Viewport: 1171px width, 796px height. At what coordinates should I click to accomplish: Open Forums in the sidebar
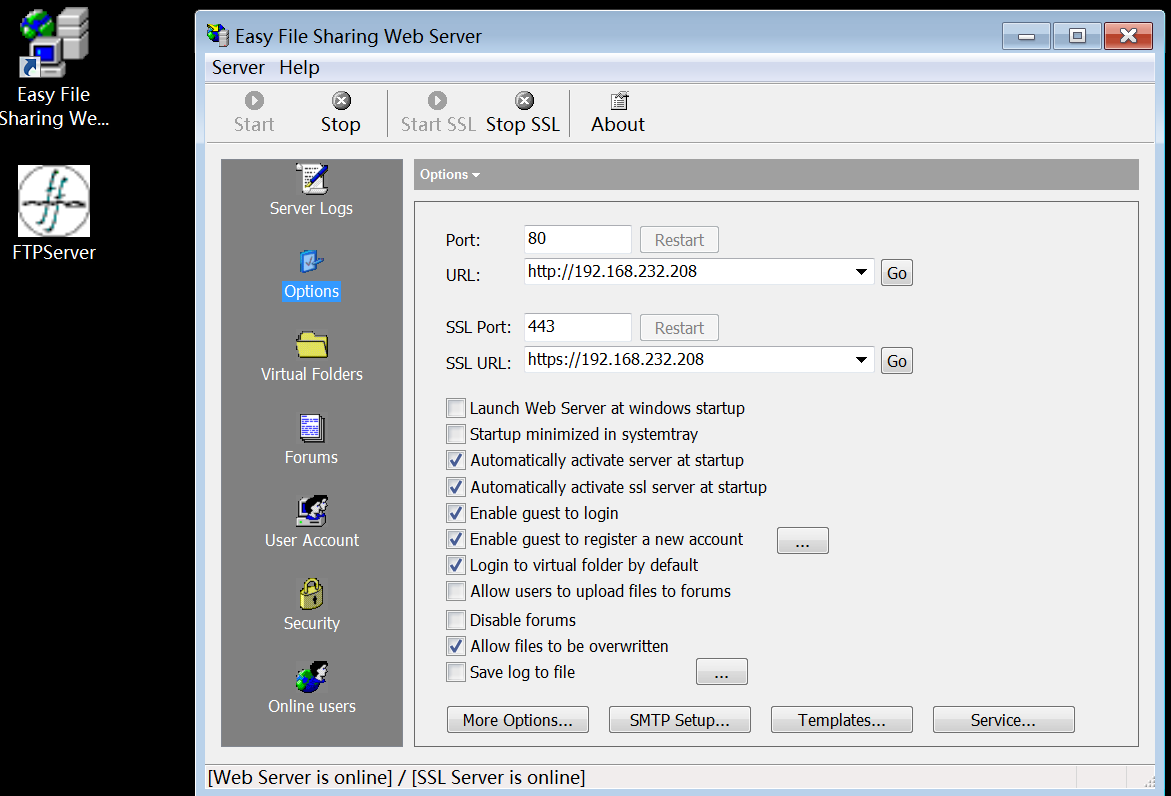[x=311, y=440]
